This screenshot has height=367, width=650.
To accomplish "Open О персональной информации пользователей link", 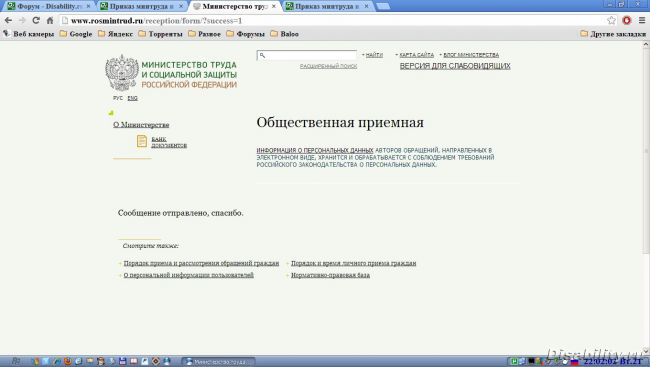I will pyautogui.click(x=188, y=275).
